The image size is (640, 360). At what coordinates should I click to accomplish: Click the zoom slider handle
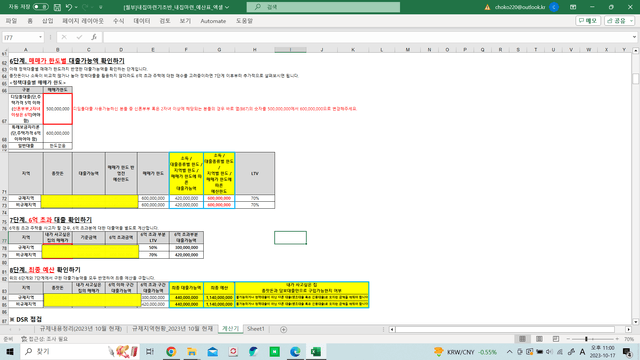coord(586,339)
